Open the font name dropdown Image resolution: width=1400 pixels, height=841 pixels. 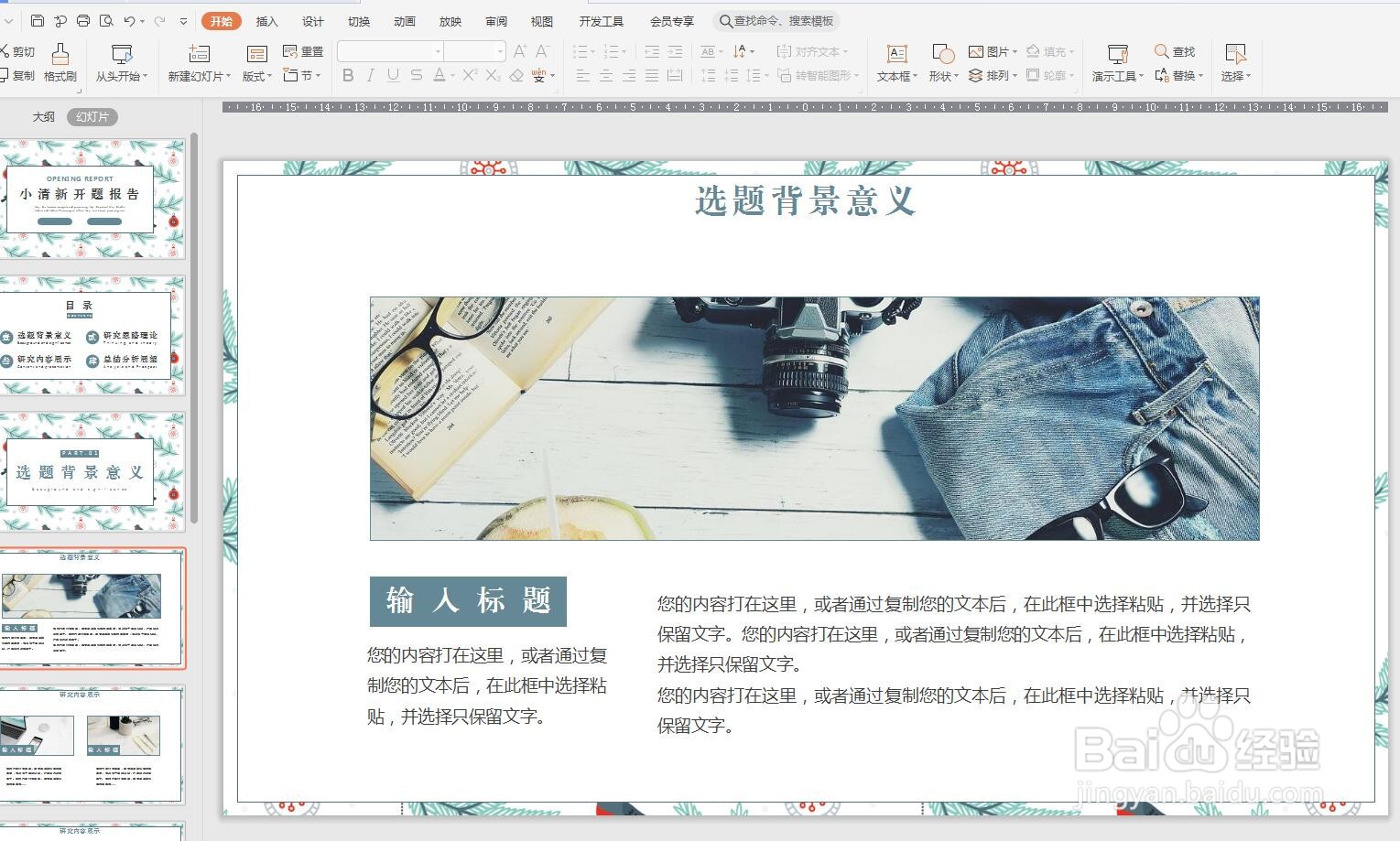tap(438, 51)
